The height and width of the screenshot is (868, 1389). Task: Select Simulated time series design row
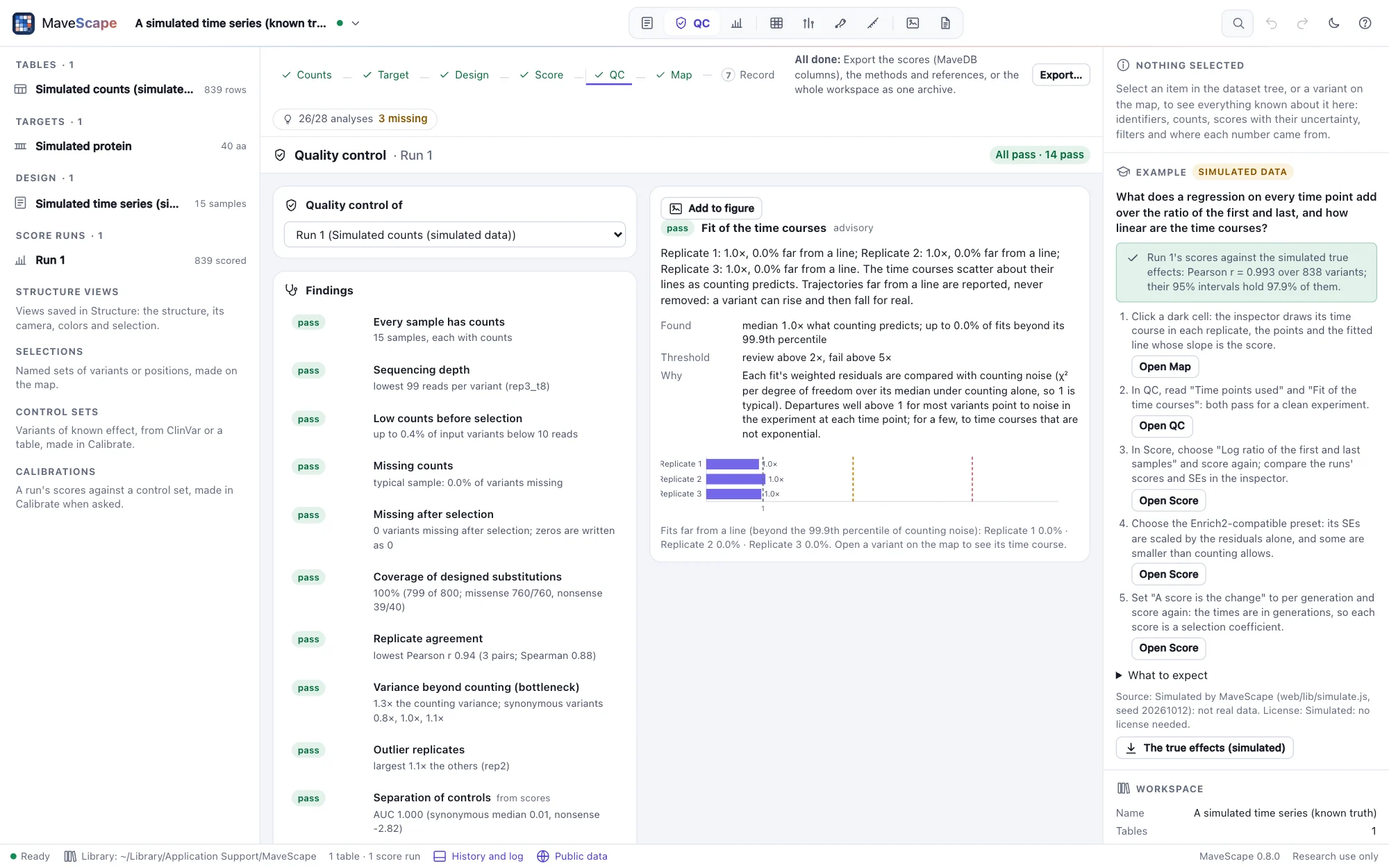(131, 203)
